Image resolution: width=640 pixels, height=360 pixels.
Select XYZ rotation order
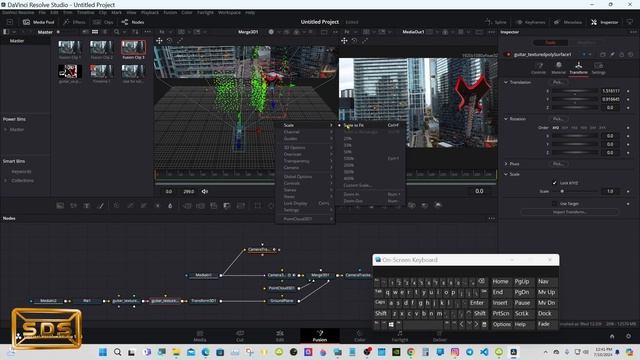[556, 128]
